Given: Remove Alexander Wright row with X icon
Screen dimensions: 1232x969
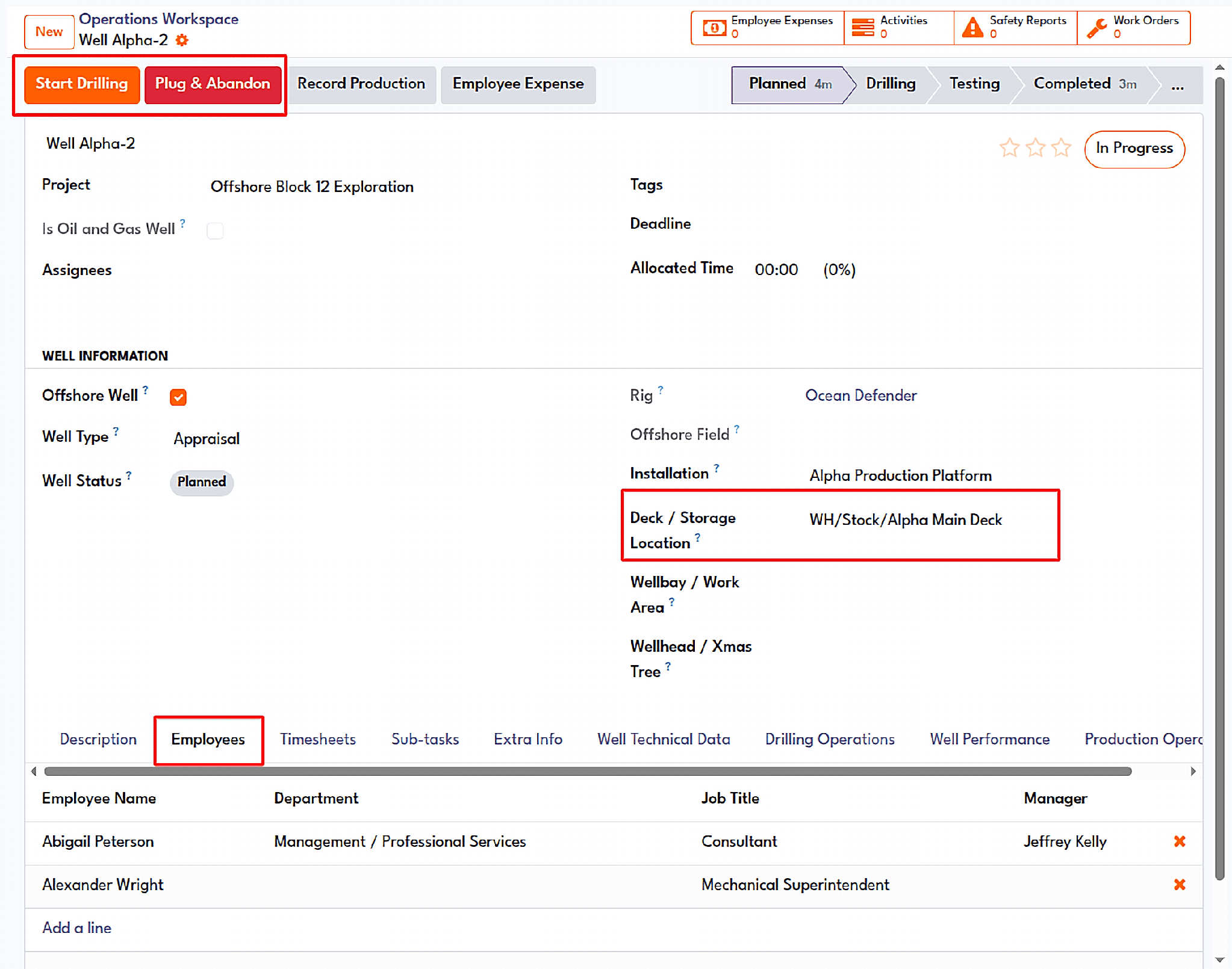Looking at the screenshot, I should tap(1180, 885).
